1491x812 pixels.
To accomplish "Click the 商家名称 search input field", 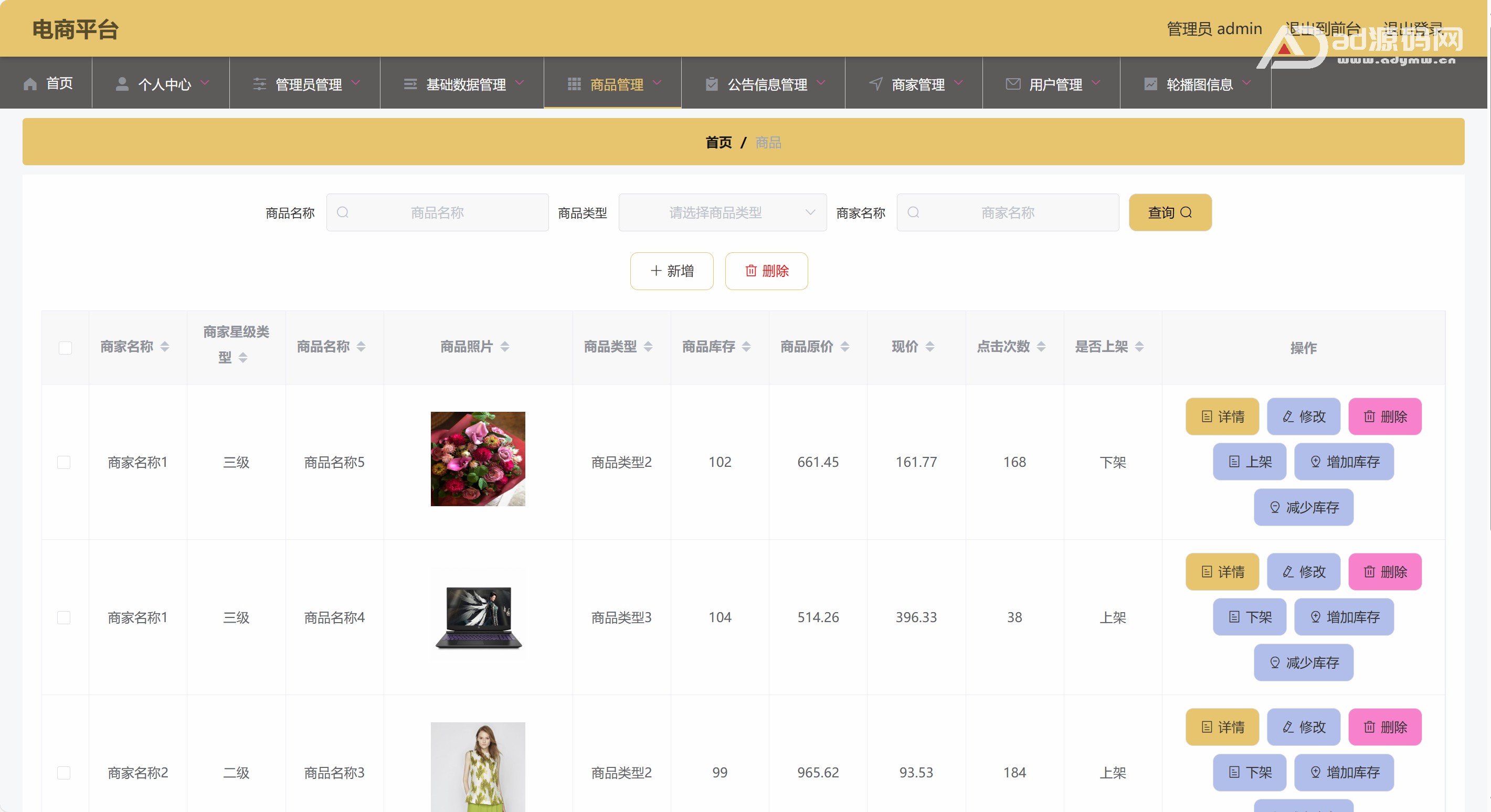I will pos(1007,212).
